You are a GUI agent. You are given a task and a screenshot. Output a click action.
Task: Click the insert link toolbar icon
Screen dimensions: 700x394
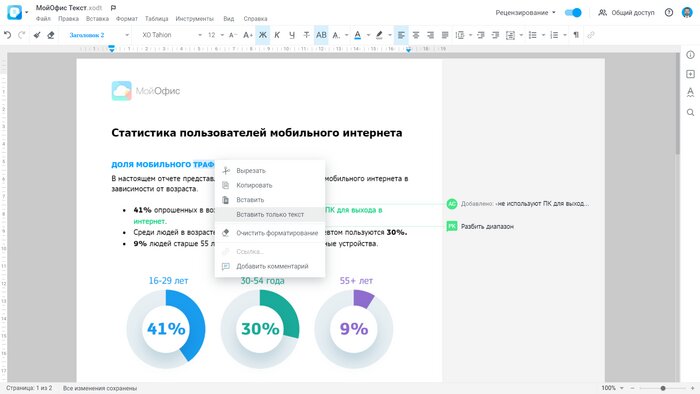(x=591, y=35)
